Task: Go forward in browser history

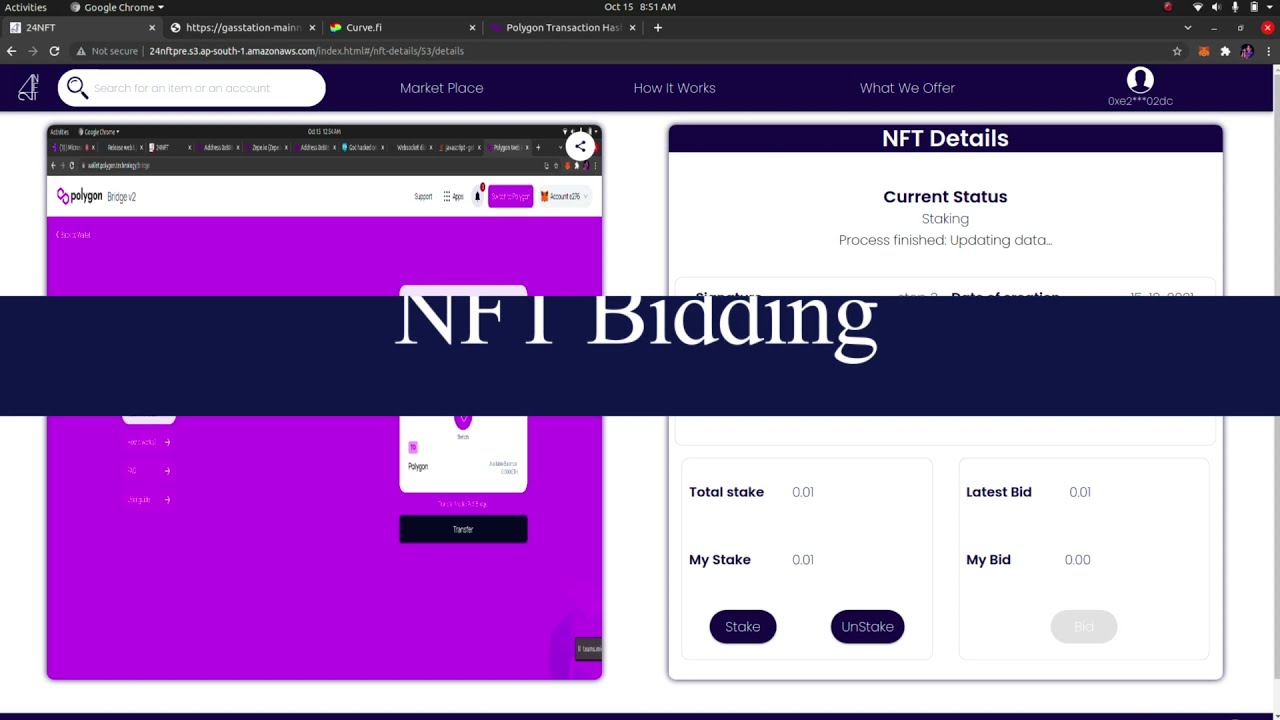Action: [x=33, y=51]
